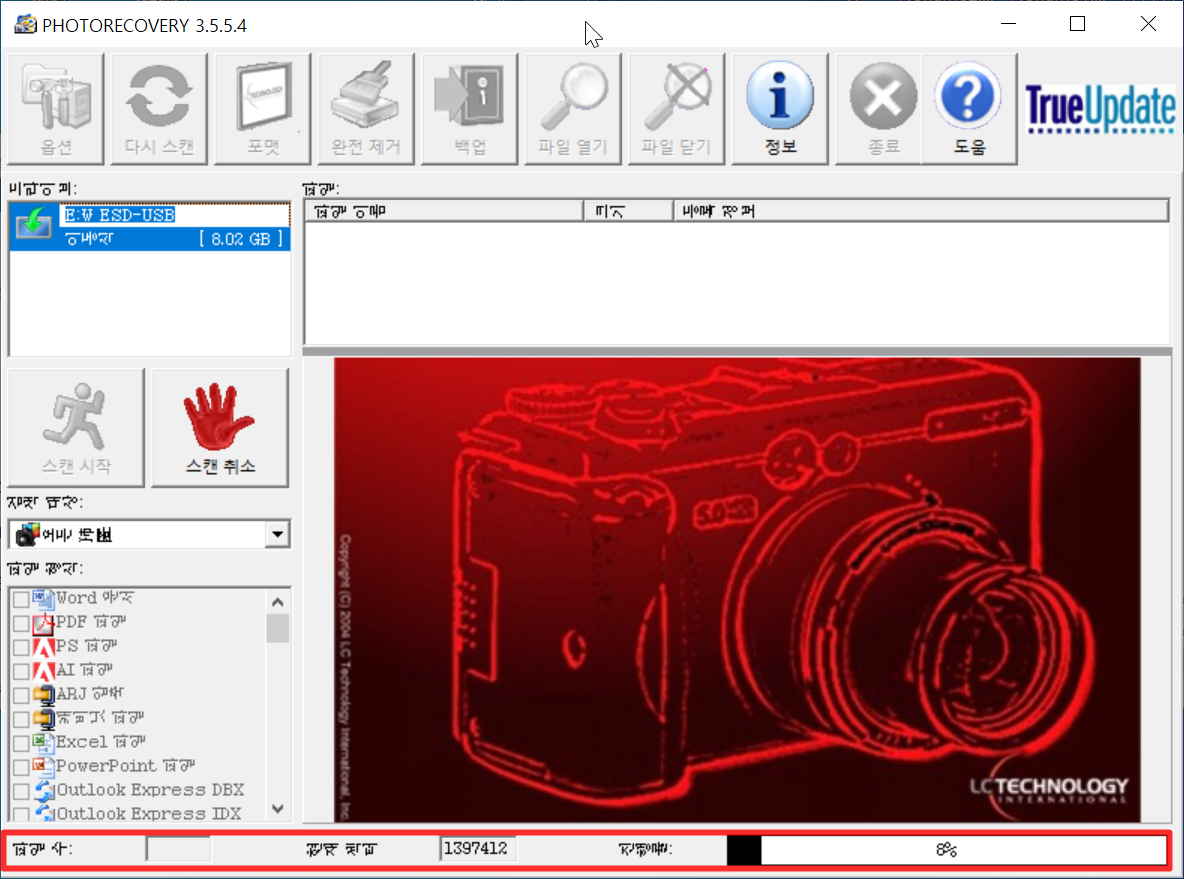
Task: Toggle the Excel file type checkbox
Action: tap(21, 744)
